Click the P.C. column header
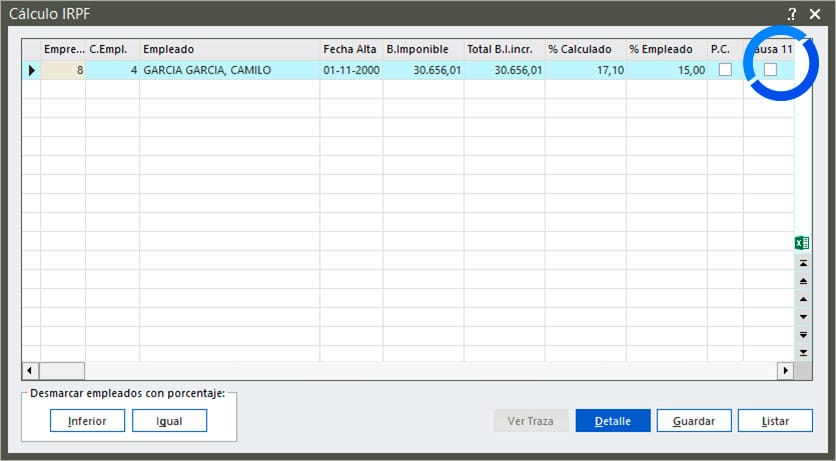The image size is (836, 461). (725, 50)
